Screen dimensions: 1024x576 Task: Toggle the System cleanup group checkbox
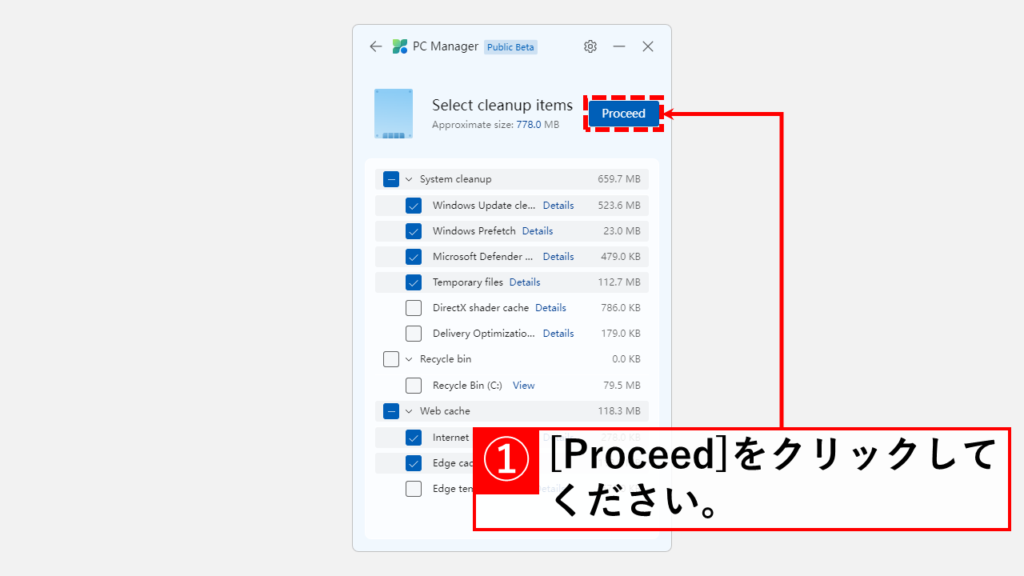(x=391, y=179)
